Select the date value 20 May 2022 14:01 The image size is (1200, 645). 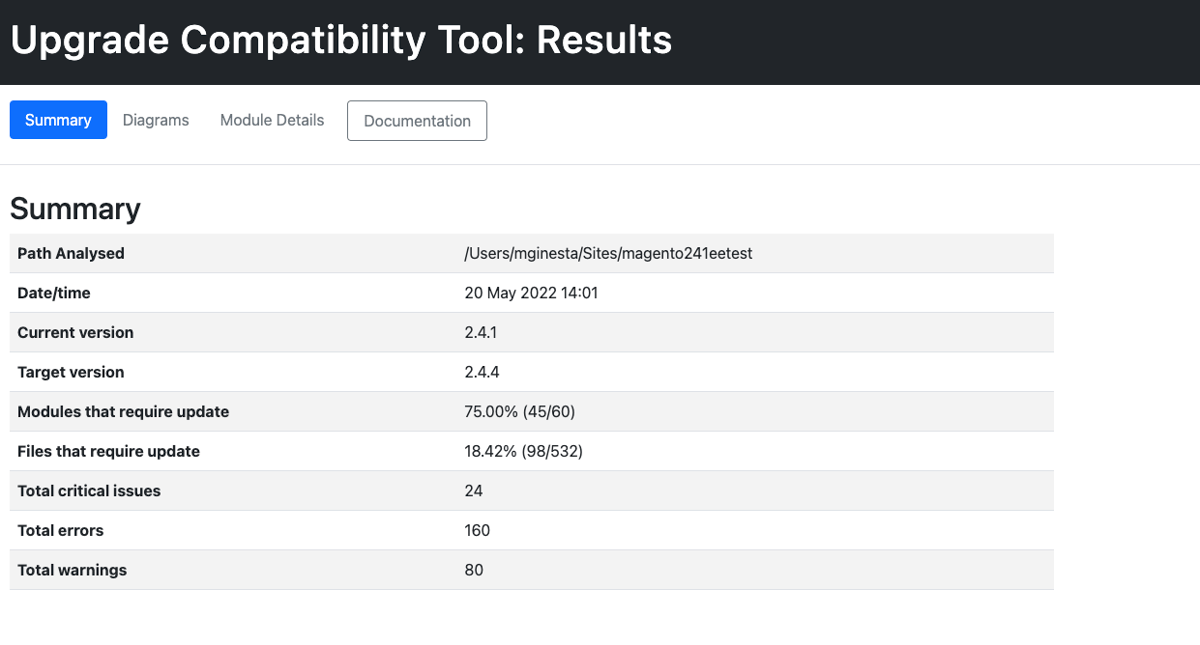click(532, 292)
